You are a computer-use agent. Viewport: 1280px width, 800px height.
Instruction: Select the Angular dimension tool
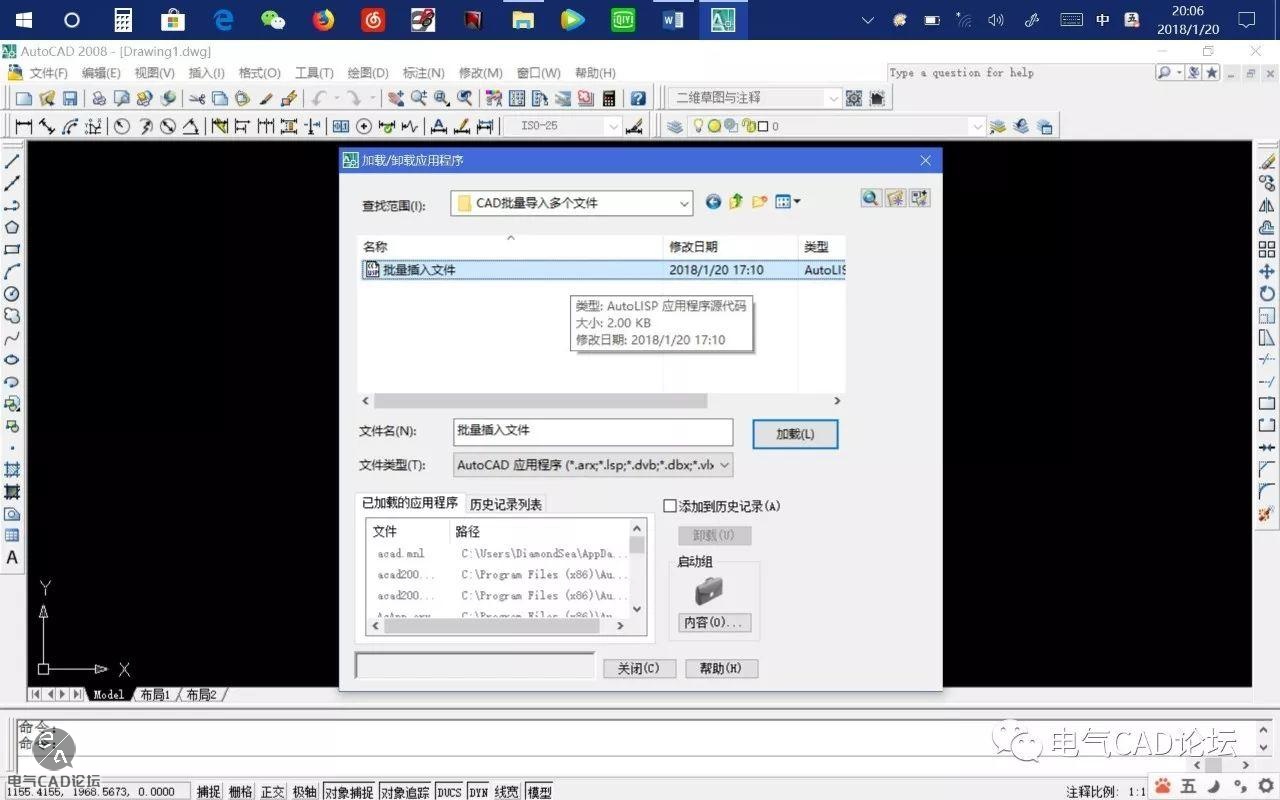coord(191,126)
